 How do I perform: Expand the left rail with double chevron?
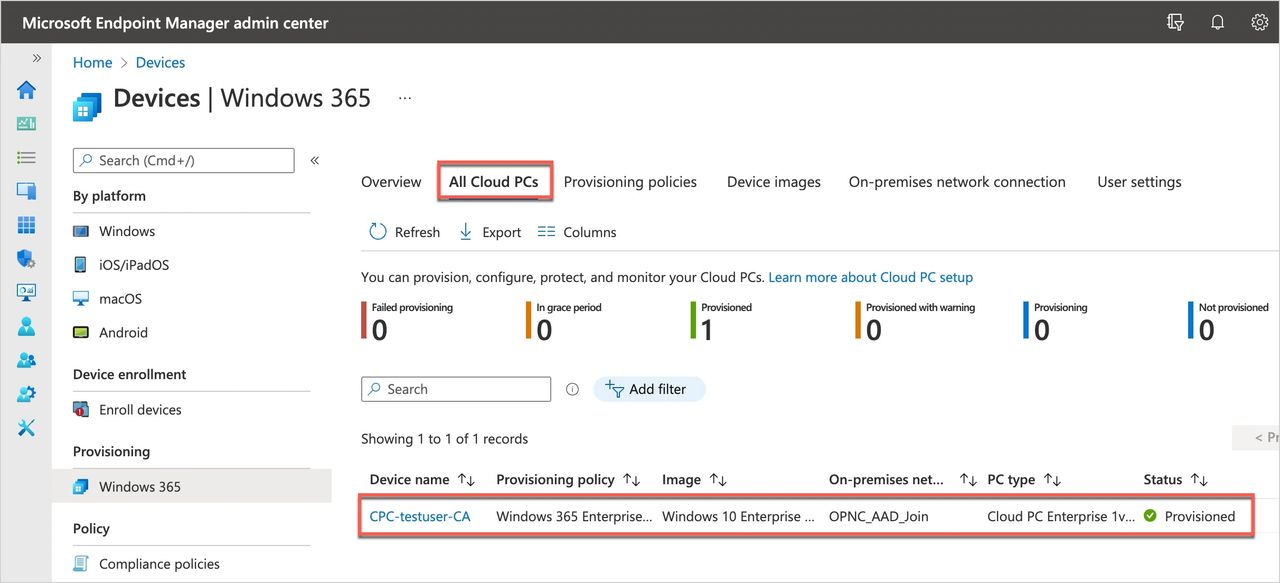coord(37,58)
